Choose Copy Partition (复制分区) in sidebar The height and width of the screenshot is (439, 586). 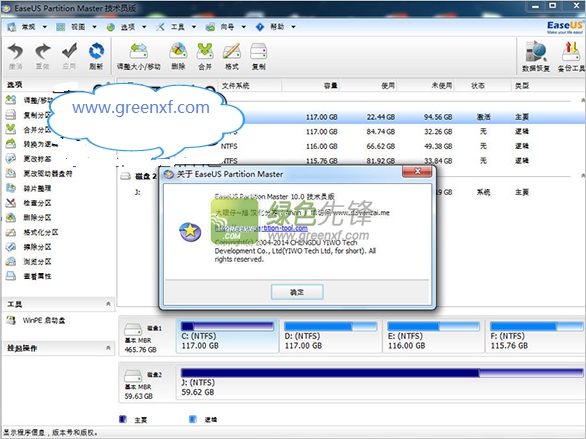tap(28, 115)
